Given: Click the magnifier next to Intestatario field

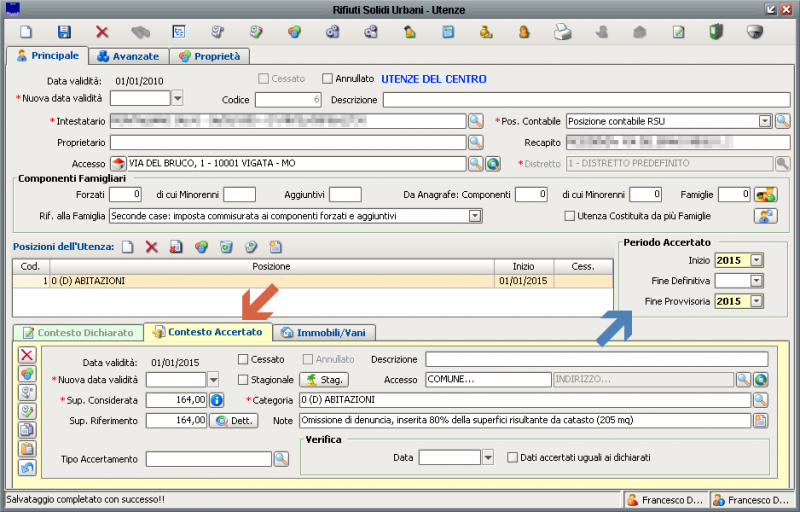Looking at the screenshot, I should click(x=476, y=121).
